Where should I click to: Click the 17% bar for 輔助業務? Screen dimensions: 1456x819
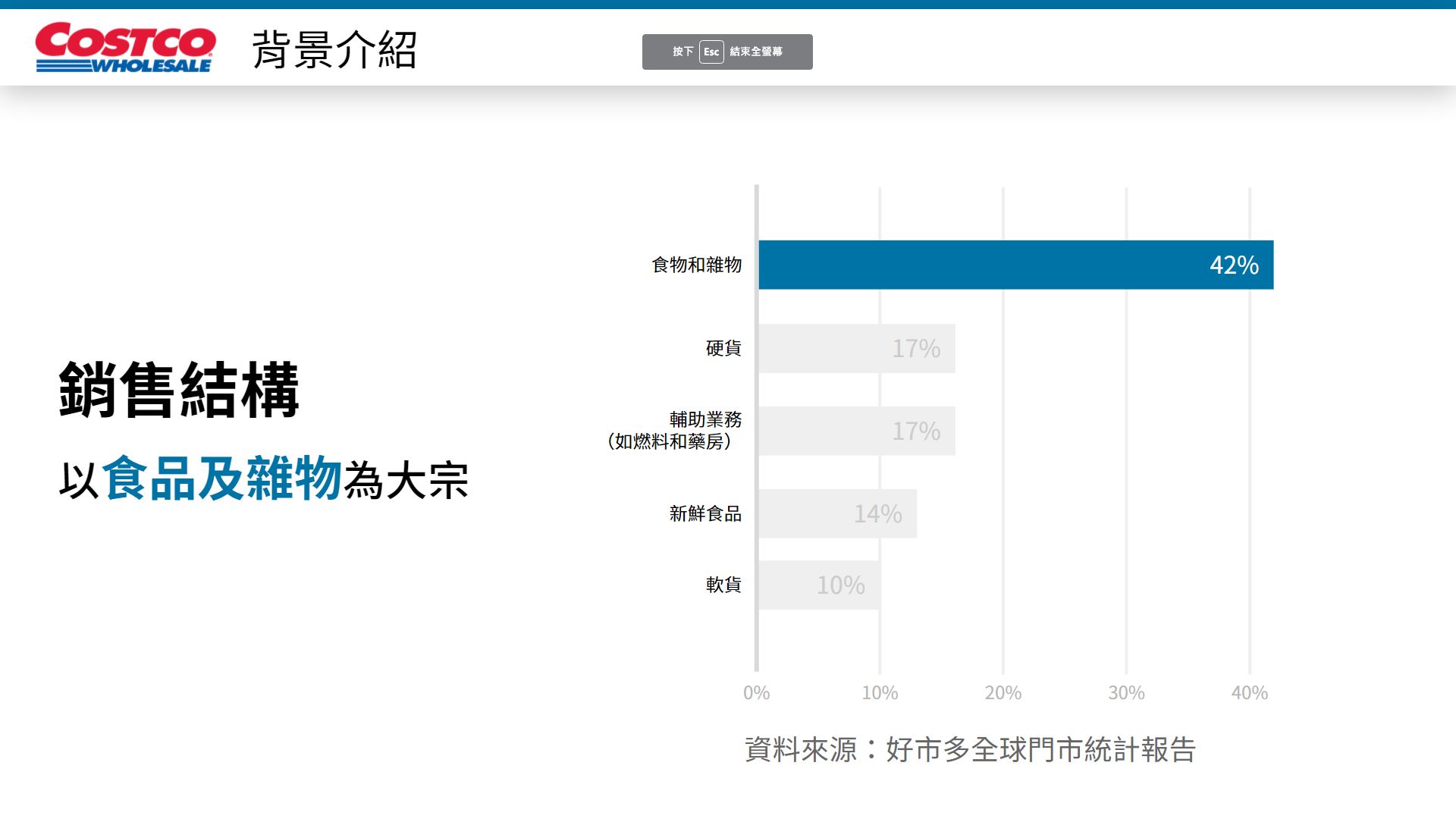click(x=857, y=431)
